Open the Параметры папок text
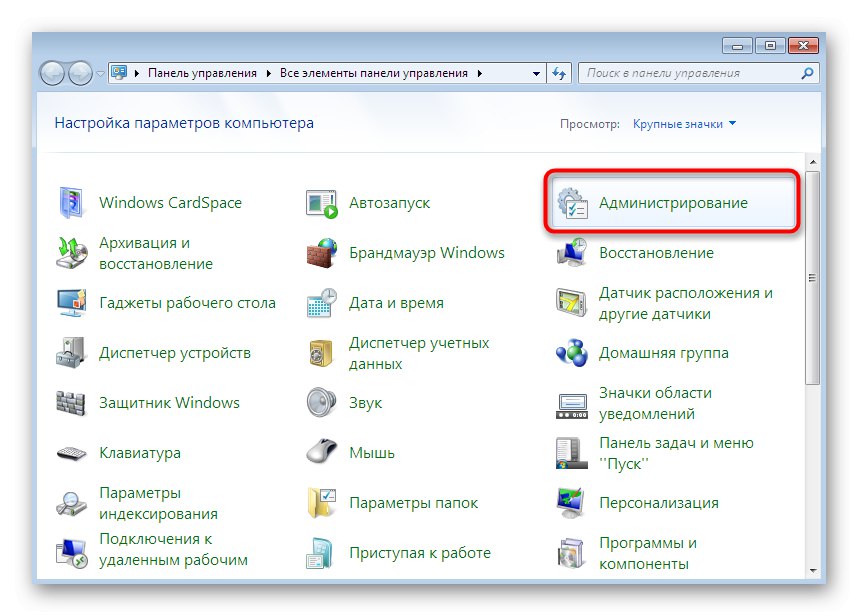This screenshot has width=858, height=616. [414, 503]
